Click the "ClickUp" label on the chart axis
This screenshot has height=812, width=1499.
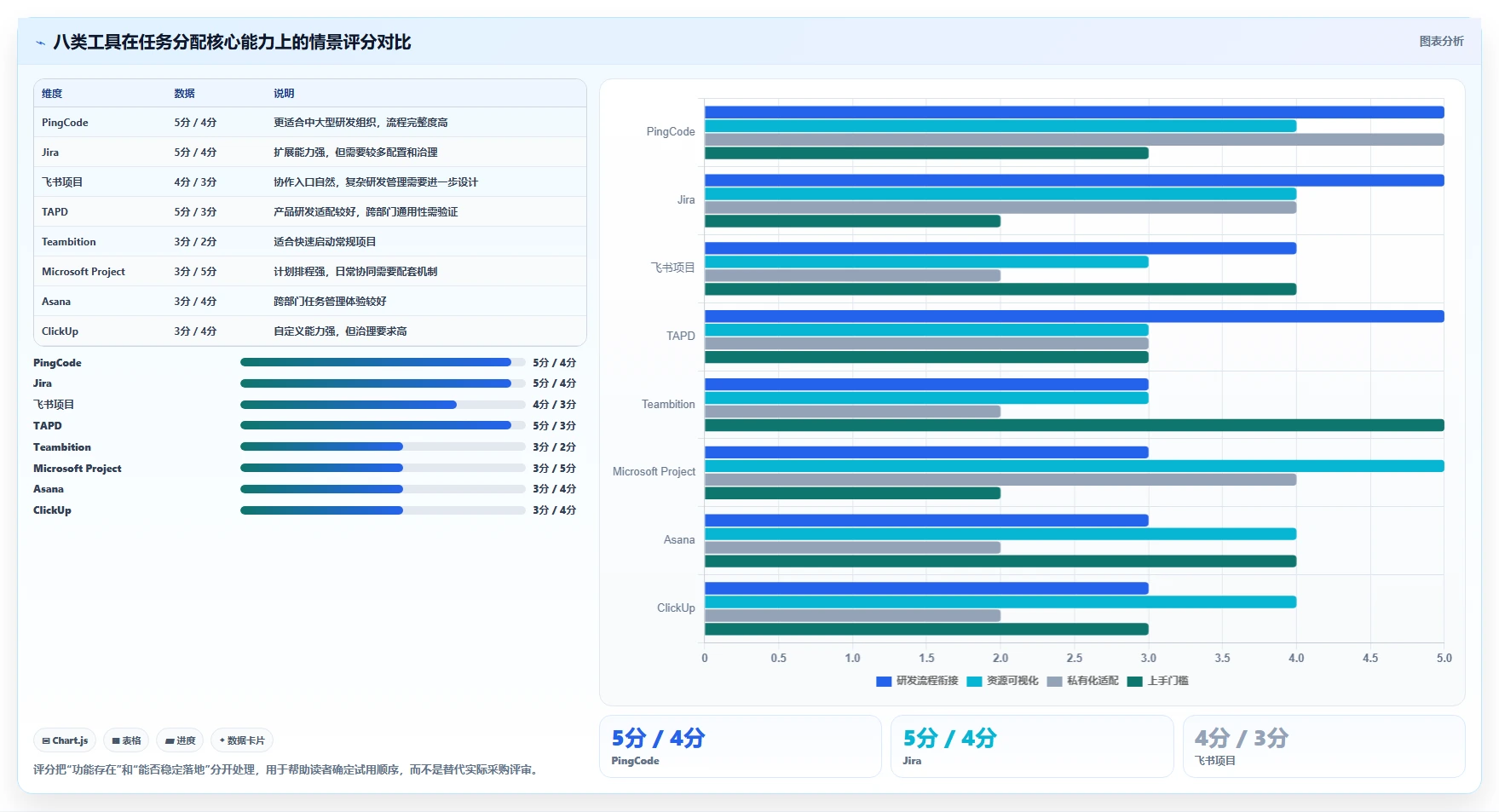(x=676, y=608)
